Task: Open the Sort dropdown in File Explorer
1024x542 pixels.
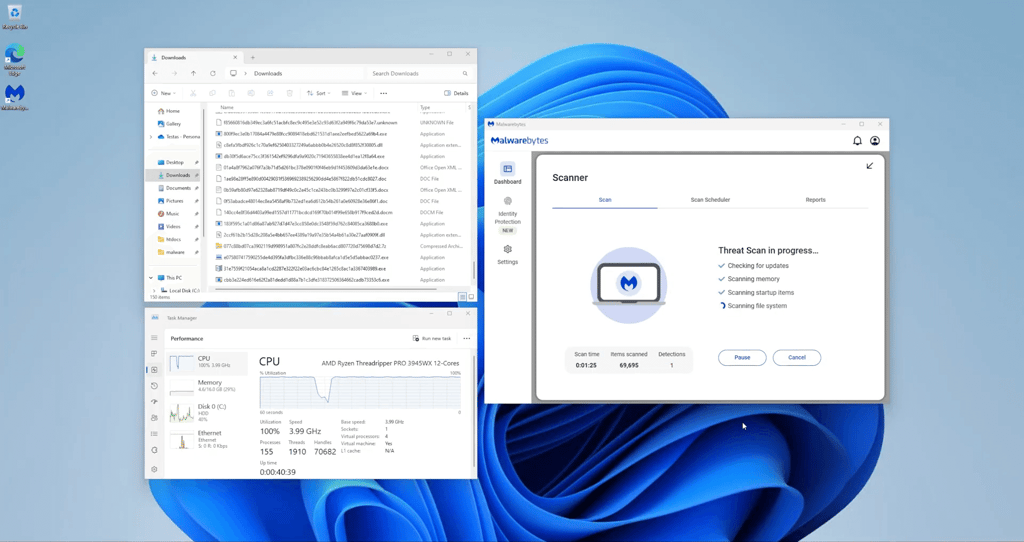Action: [319, 93]
